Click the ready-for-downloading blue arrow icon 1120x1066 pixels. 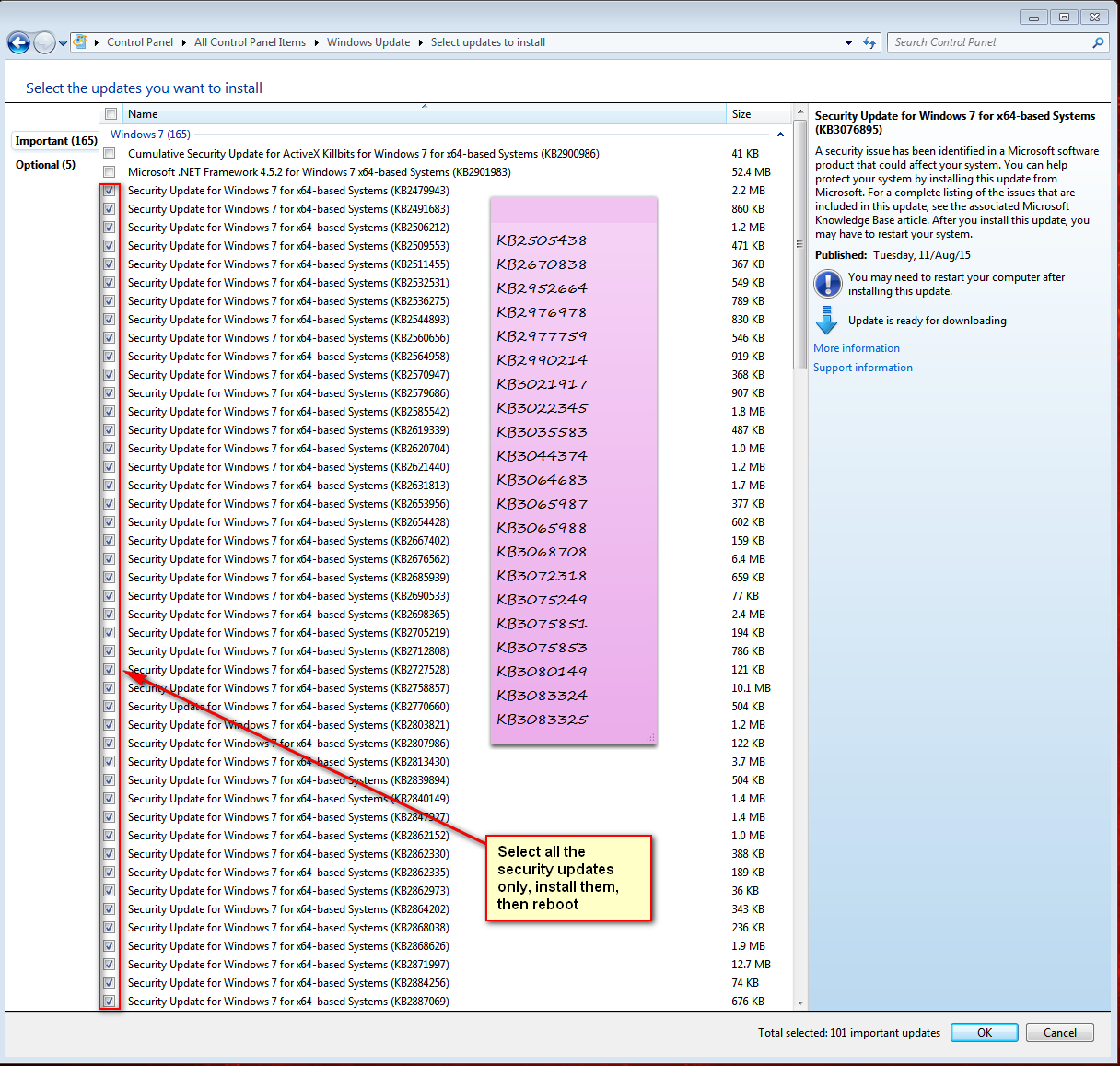pyautogui.click(x=827, y=320)
